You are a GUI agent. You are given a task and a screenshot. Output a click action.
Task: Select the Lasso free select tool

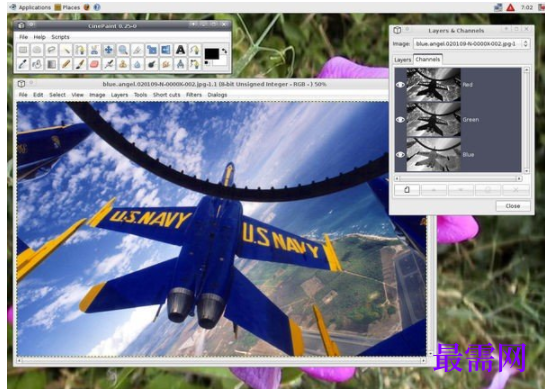coord(51,50)
